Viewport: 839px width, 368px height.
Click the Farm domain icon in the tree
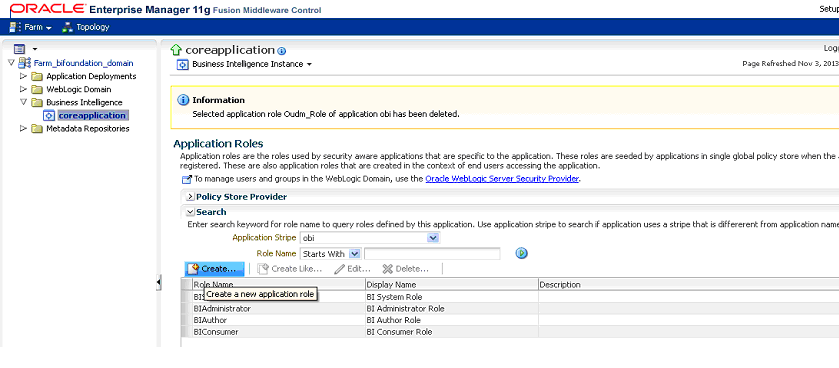click(x=25, y=63)
